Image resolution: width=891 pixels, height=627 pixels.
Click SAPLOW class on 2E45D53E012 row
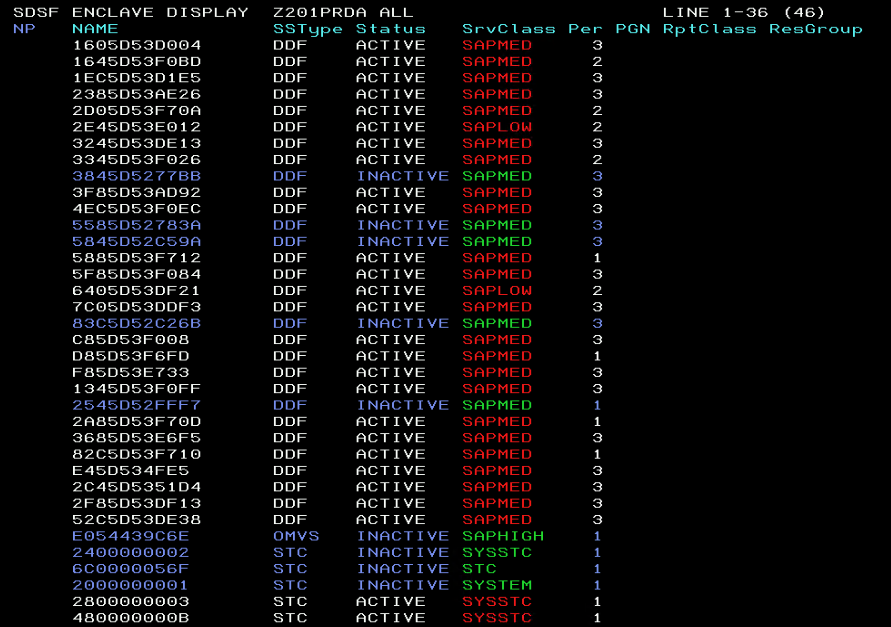pyautogui.click(x=497, y=127)
